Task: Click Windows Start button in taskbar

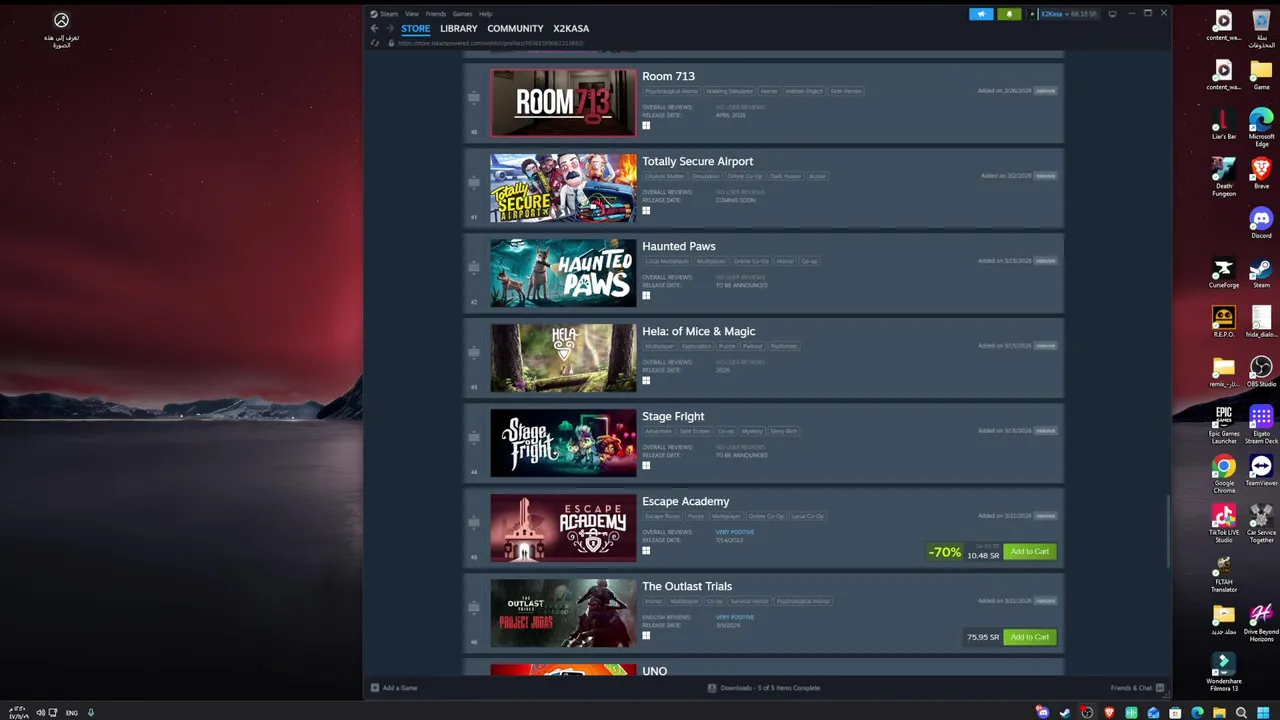Action: point(1263,713)
